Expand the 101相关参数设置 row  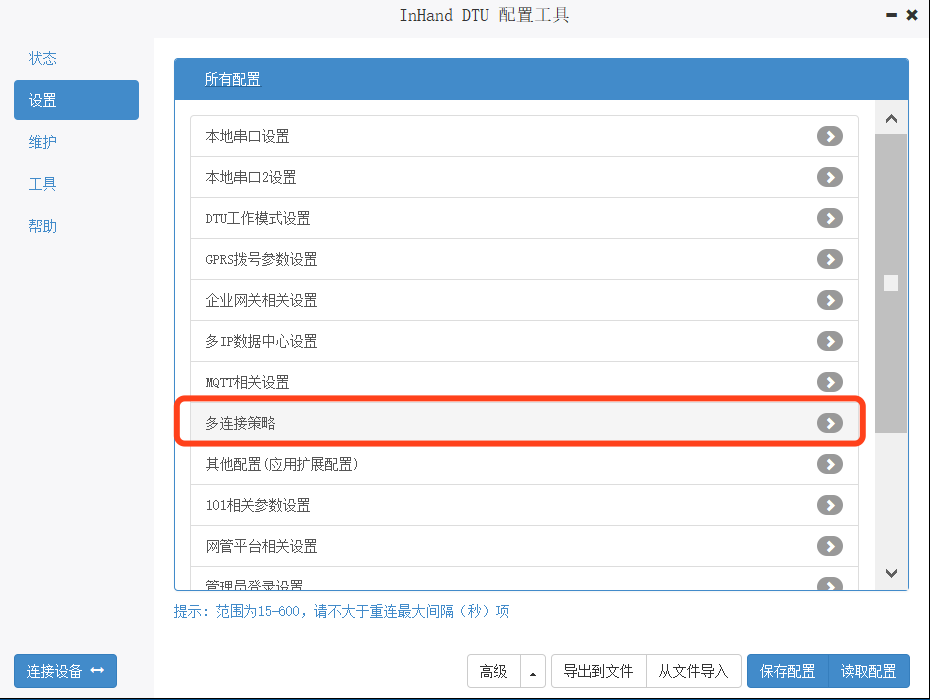pyautogui.click(x=829, y=505)
